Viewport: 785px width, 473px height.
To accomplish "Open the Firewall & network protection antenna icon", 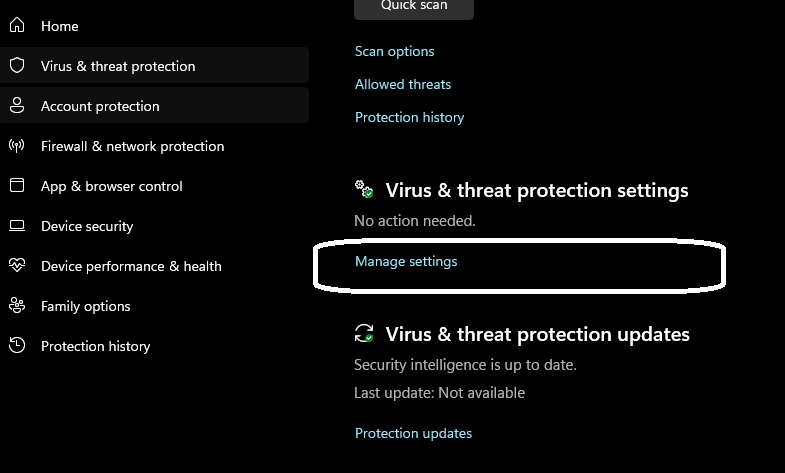I will (x=16, y=146).
